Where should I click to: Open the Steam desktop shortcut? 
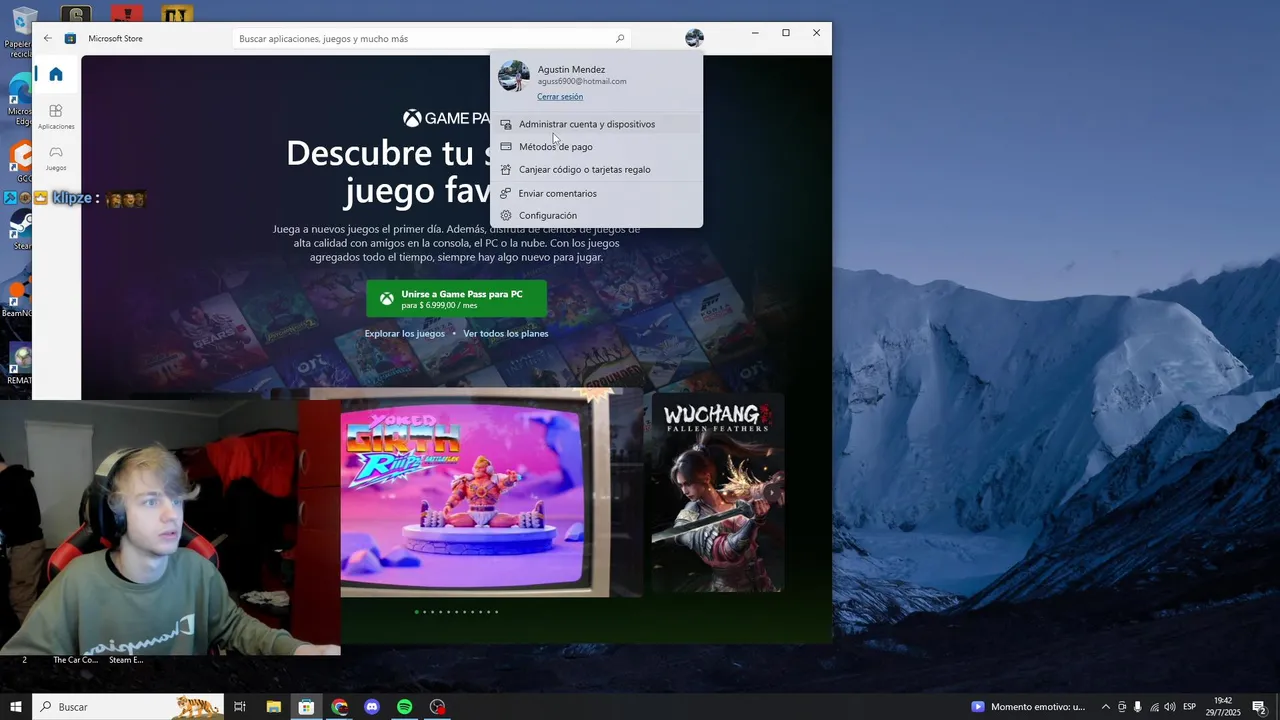coord(20,230)
